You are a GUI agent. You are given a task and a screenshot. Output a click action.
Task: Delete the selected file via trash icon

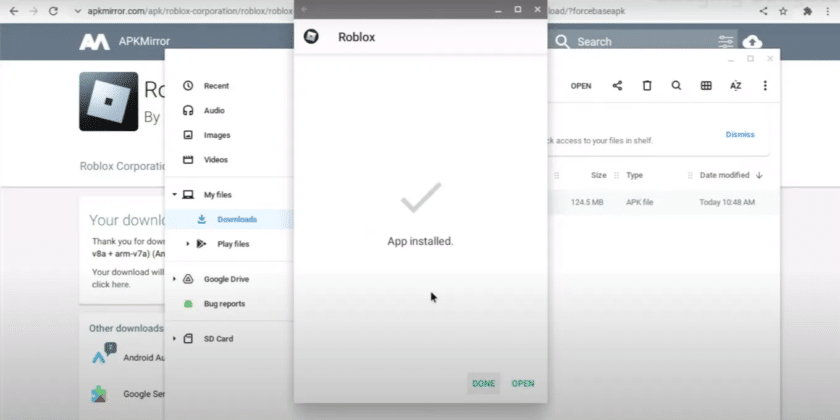pyautogui.click(x=647, y=86)
